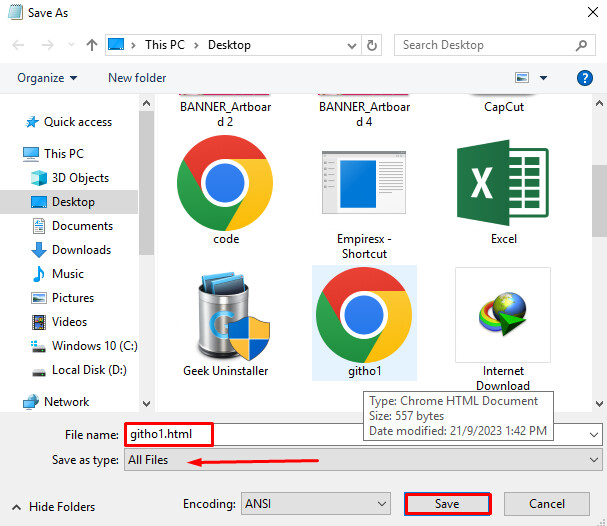Screen dimensions: 607x526
Task: Open the view options dropdown arrow
Action: tap(543, 78)
